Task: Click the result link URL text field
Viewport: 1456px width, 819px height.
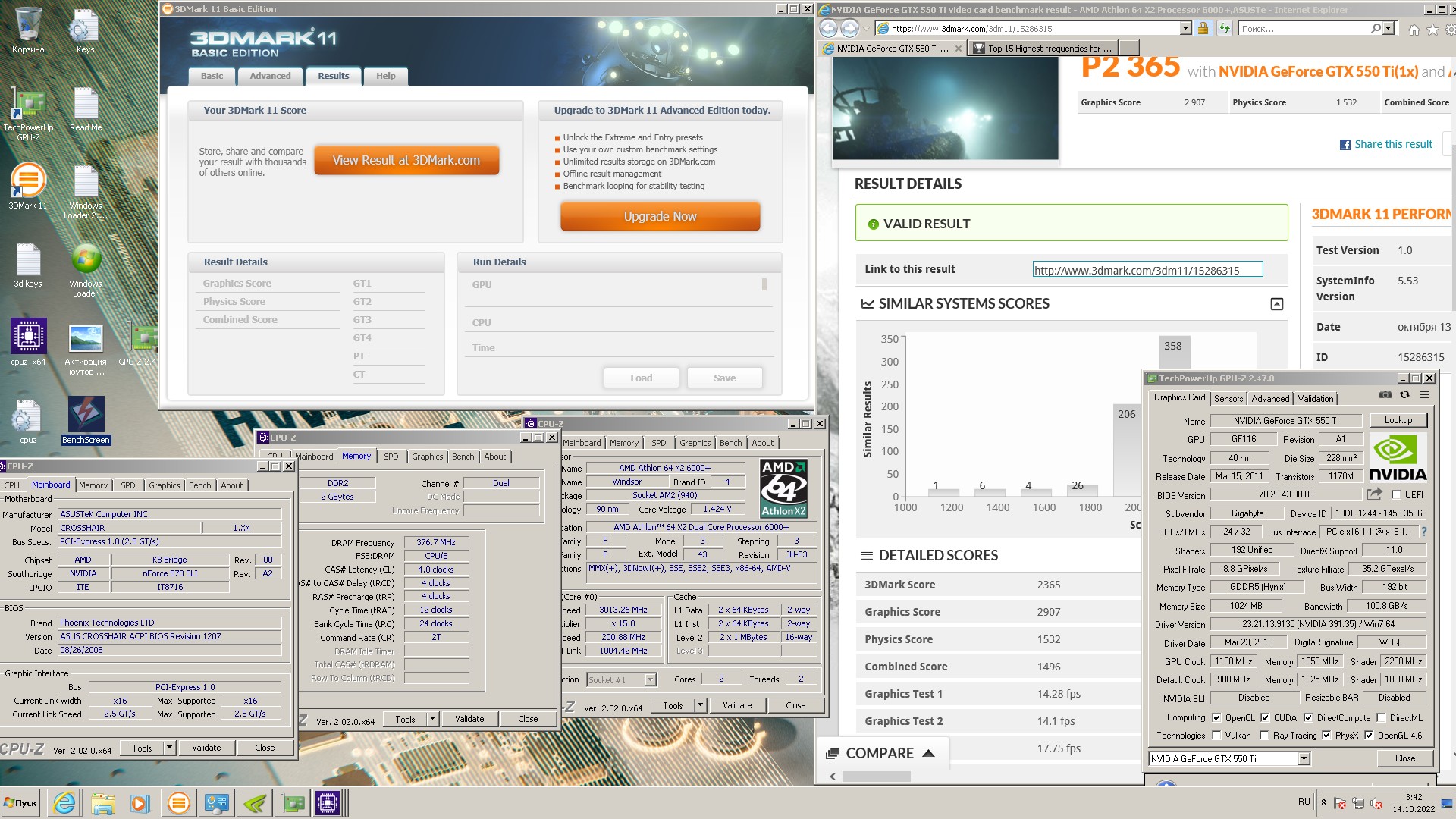Action: coord(1147,270)
